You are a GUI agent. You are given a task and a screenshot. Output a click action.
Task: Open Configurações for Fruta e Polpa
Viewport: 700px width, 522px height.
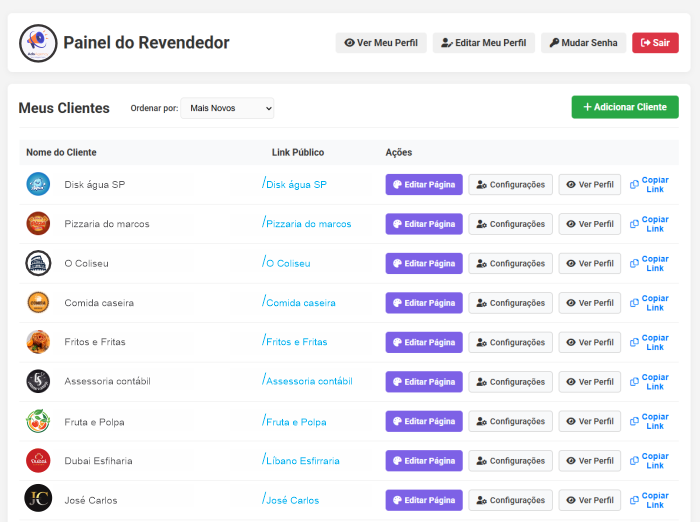pyautogui.click(x=511, y=421)
